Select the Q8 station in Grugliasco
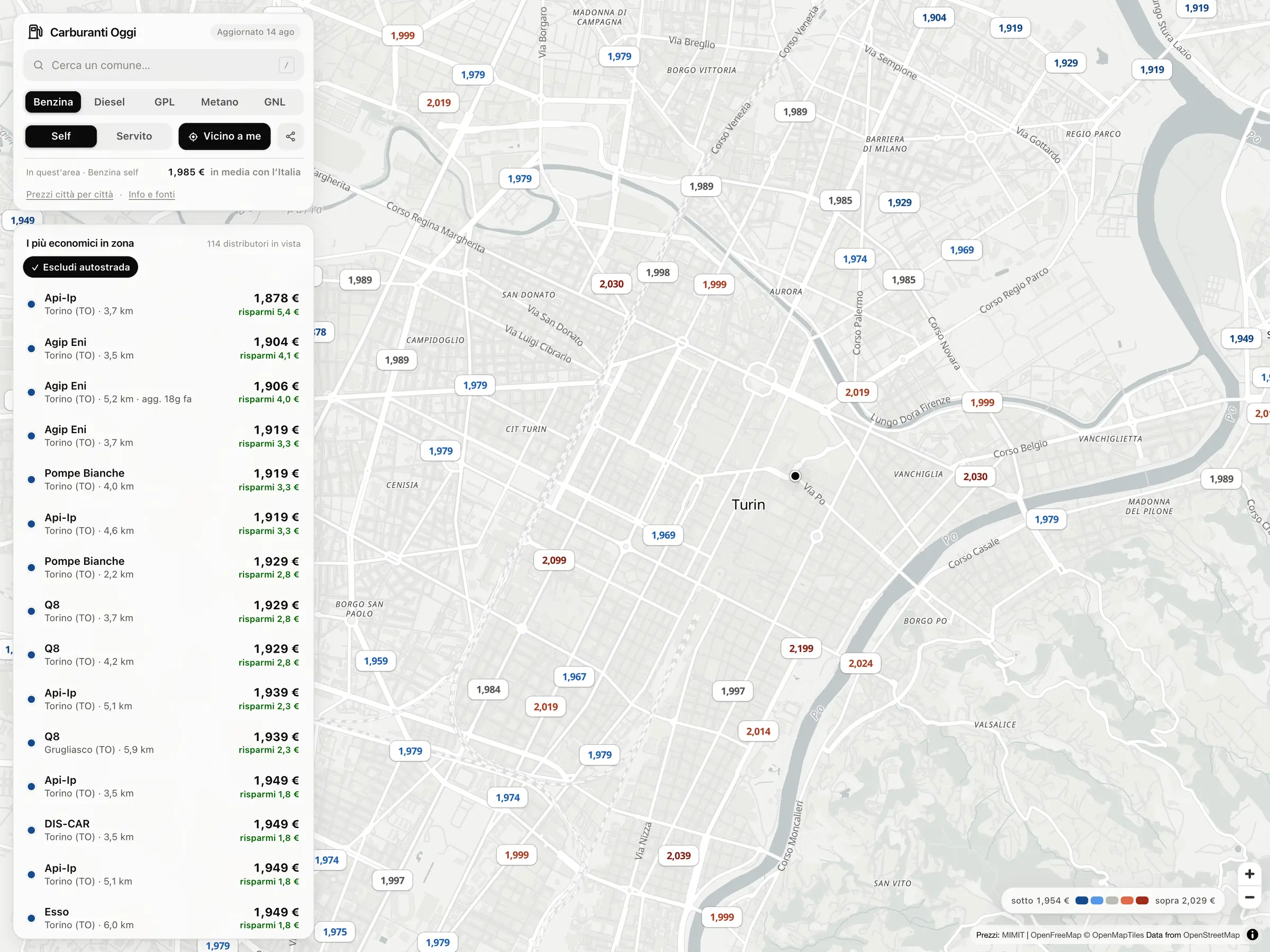Viewport: 1270px width, 952px height. pyautogui.click(x=164, y=743)
